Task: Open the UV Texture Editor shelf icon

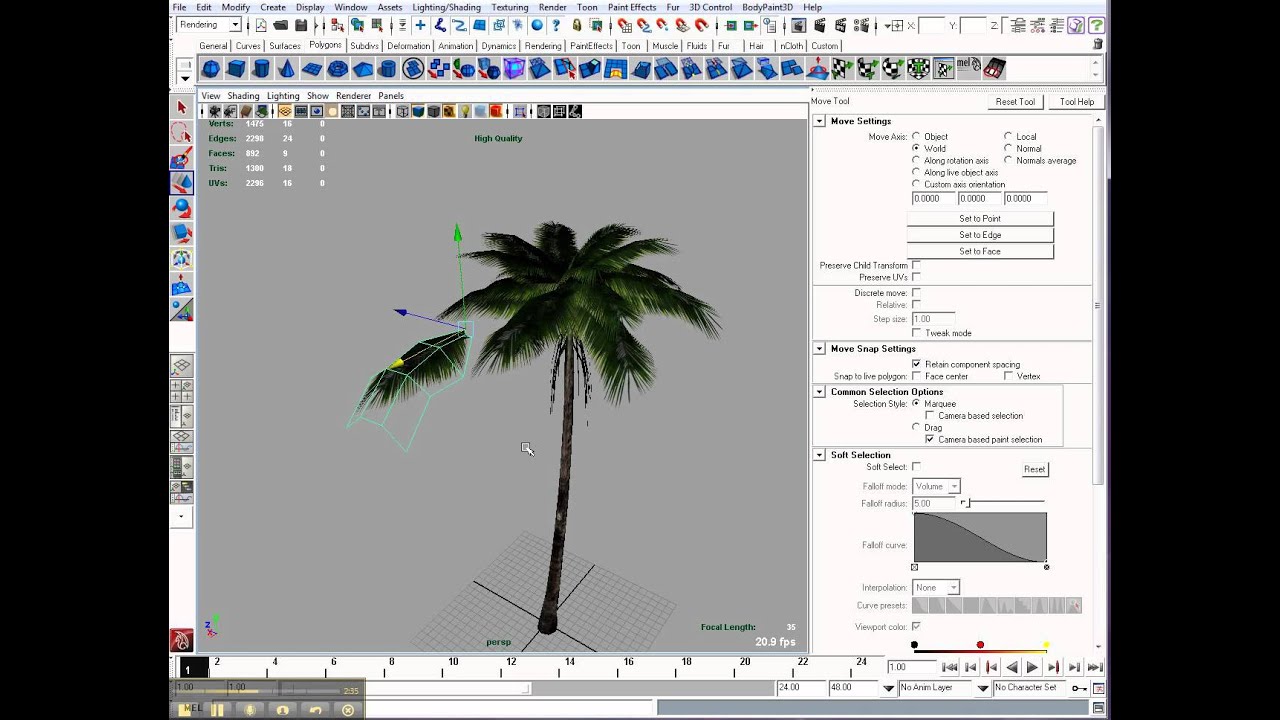Action: (944, 69)
